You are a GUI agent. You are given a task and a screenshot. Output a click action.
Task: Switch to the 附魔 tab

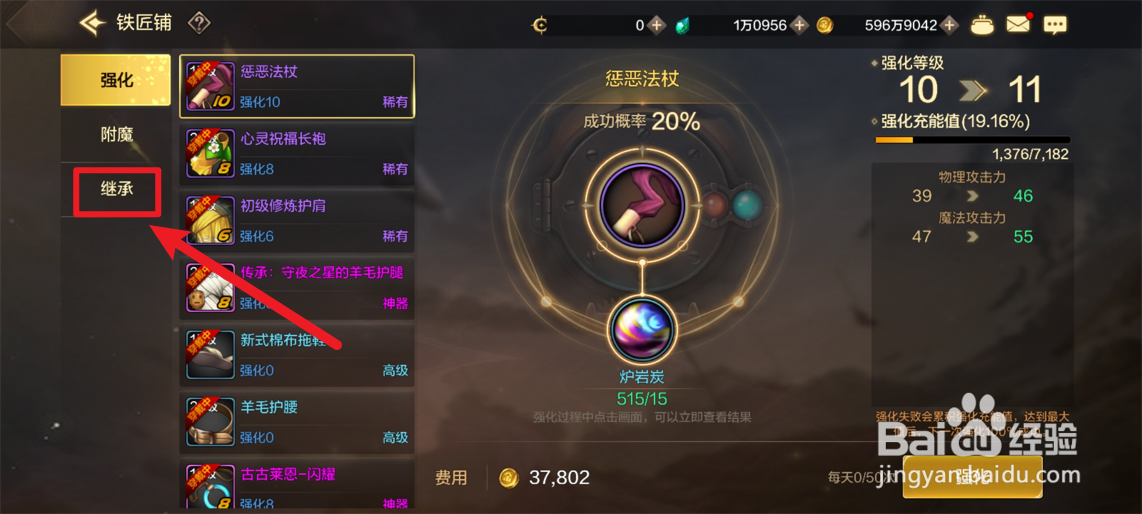(x=116, y=135)
